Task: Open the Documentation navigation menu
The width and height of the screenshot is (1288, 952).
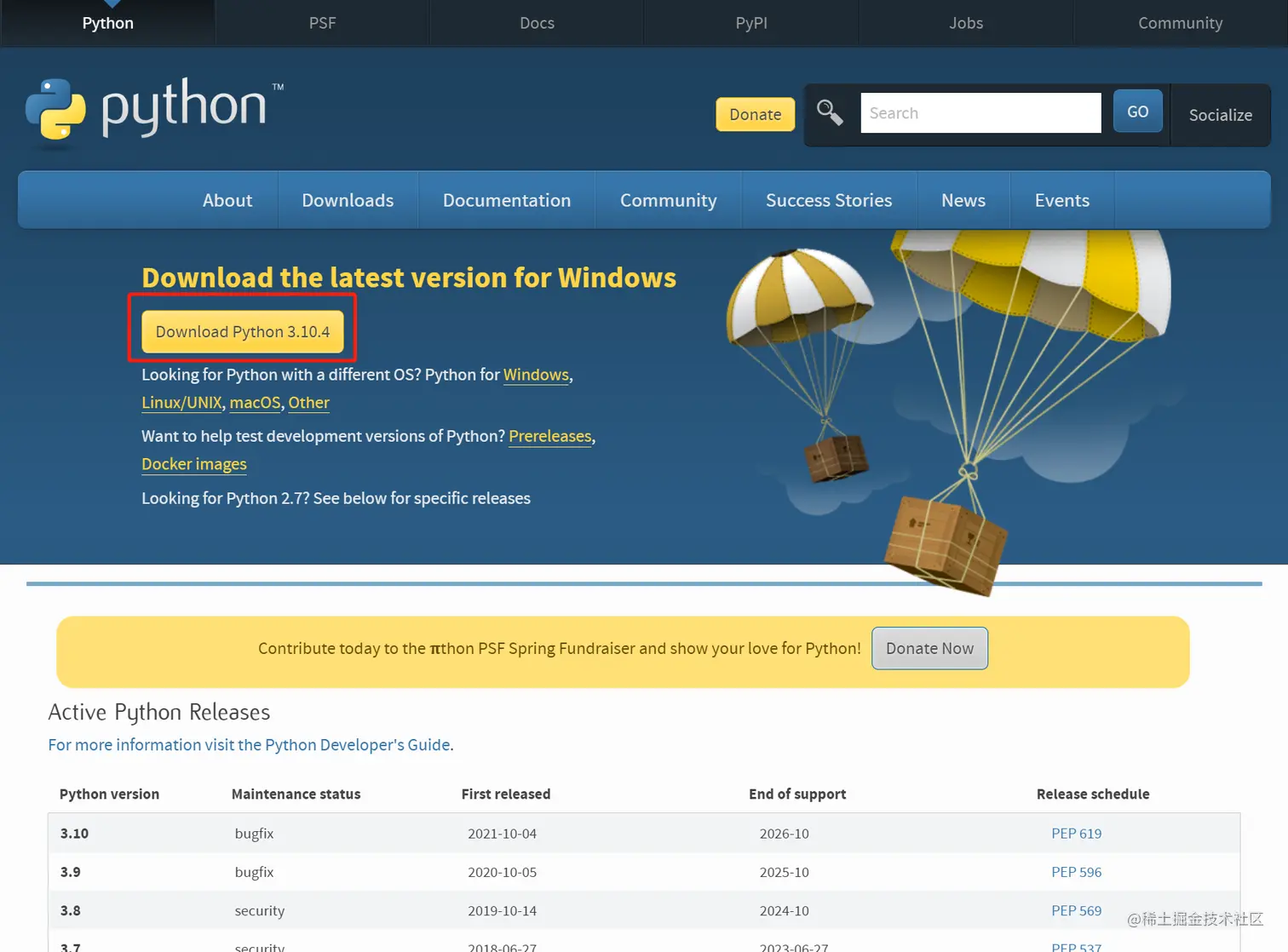Action: pos(507,200)
